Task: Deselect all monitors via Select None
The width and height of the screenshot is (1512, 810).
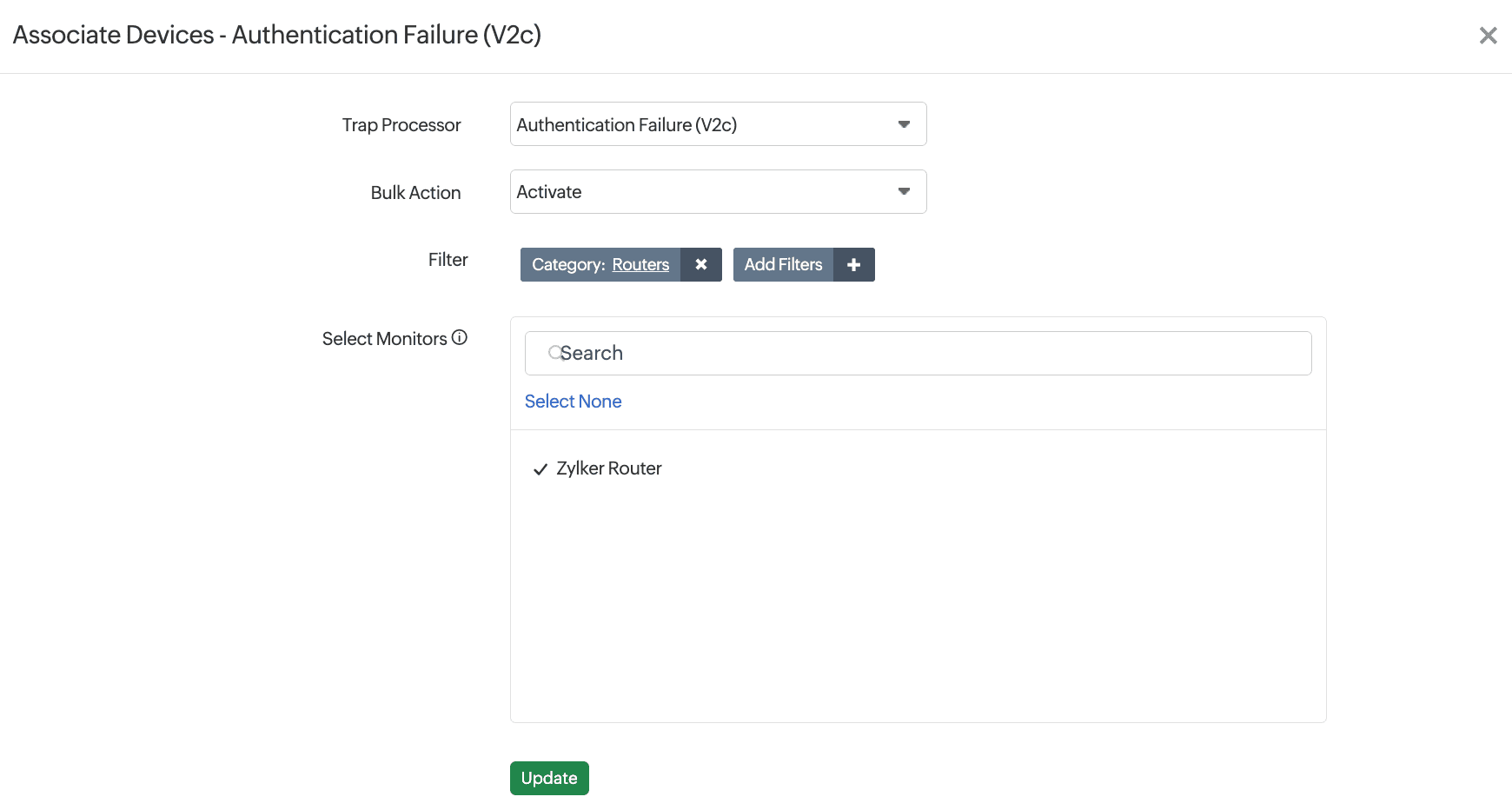Action: click(x=573, y=402)
